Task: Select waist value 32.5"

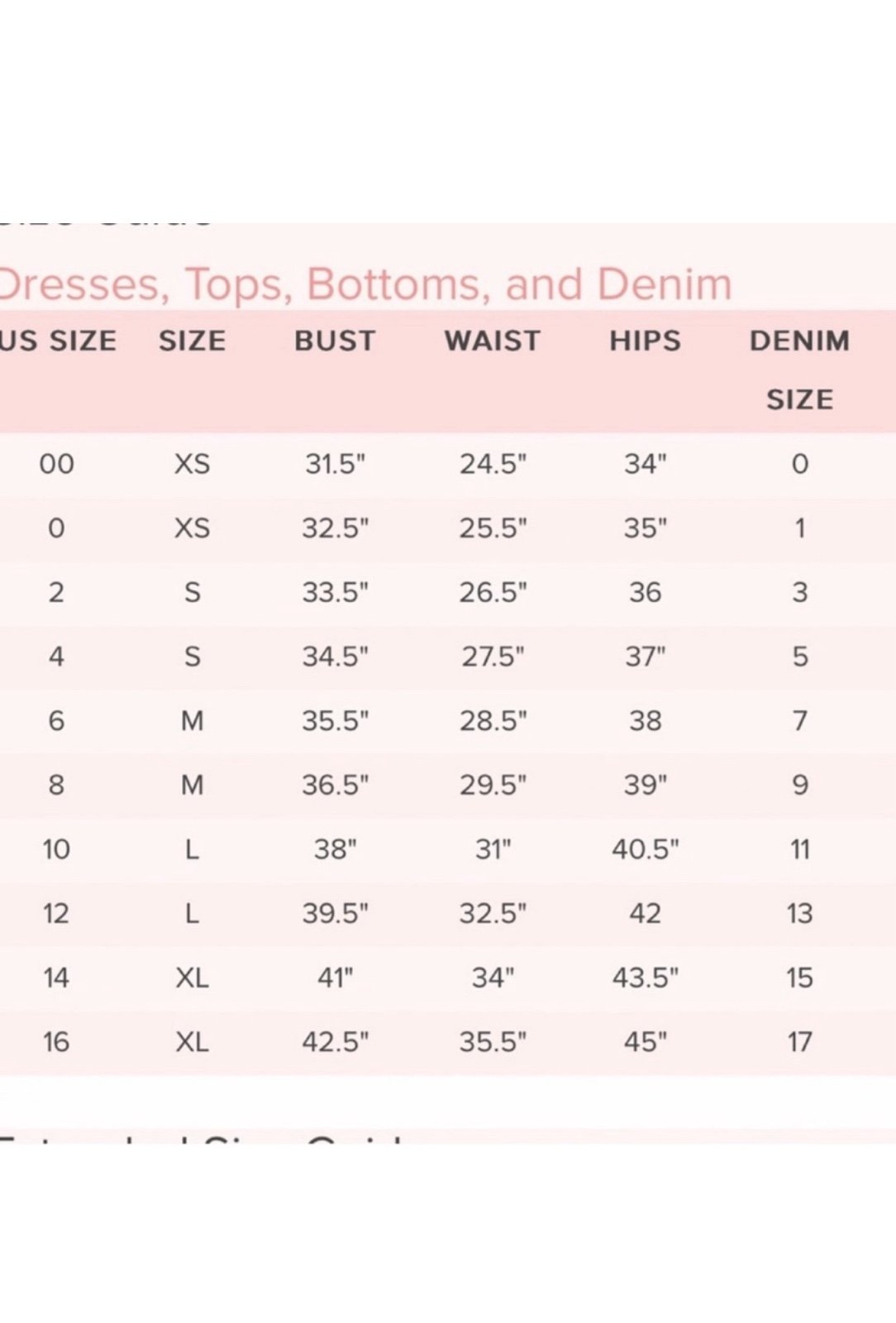Action: tap(493, 914)
